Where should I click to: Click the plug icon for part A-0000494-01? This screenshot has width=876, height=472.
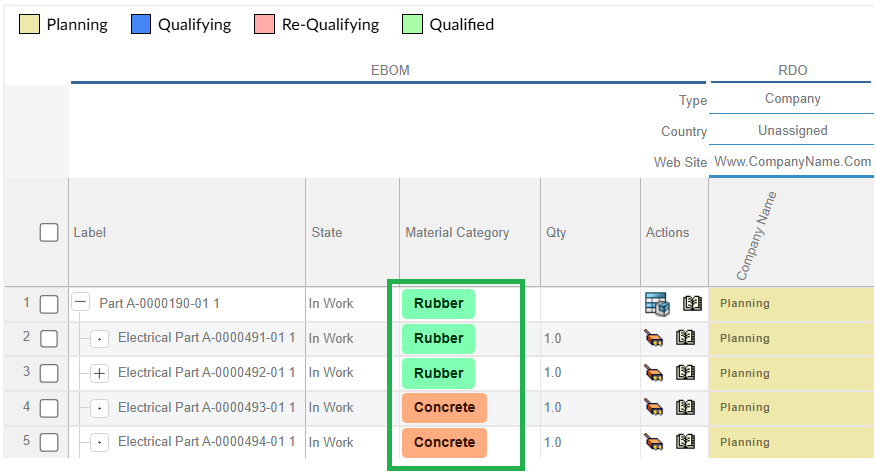pos(654,442)
